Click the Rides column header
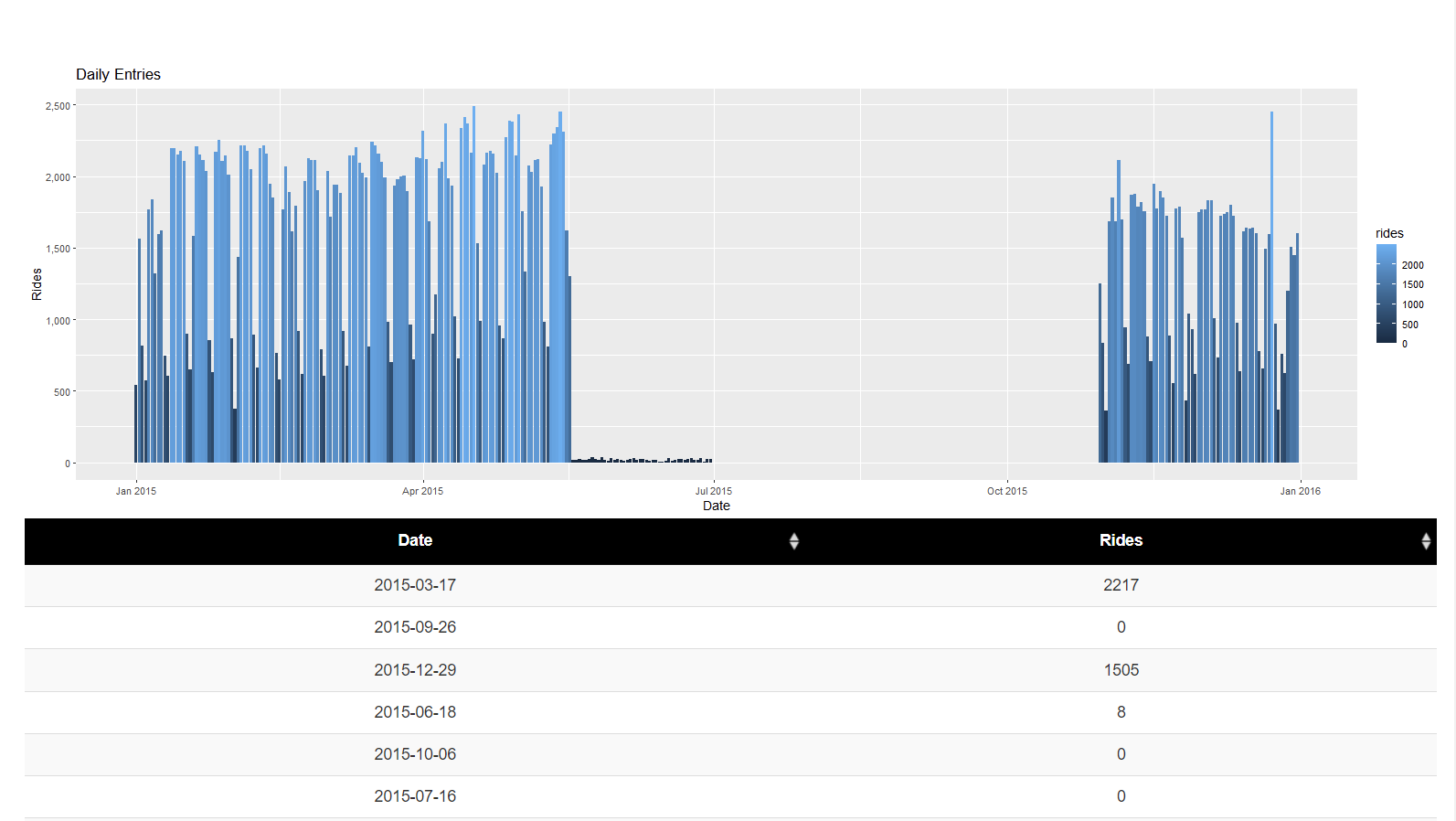This screenshot has width=1456, height=821. [x=1121, y=541]
